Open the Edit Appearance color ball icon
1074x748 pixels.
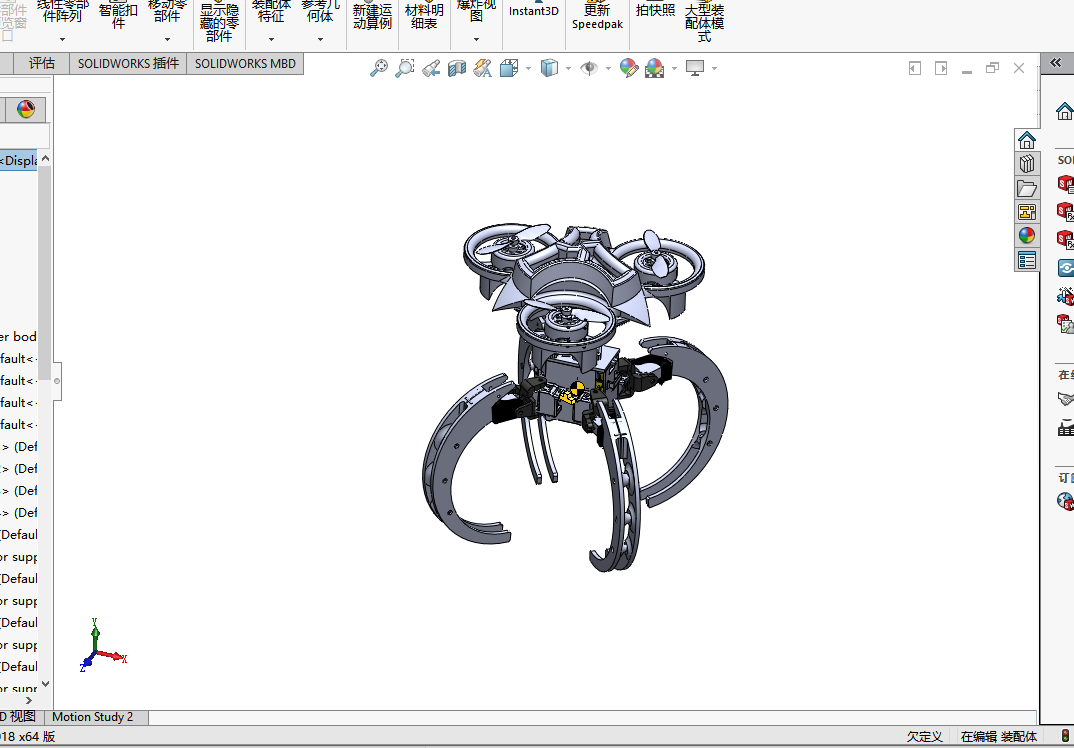[x=629, y=68]
